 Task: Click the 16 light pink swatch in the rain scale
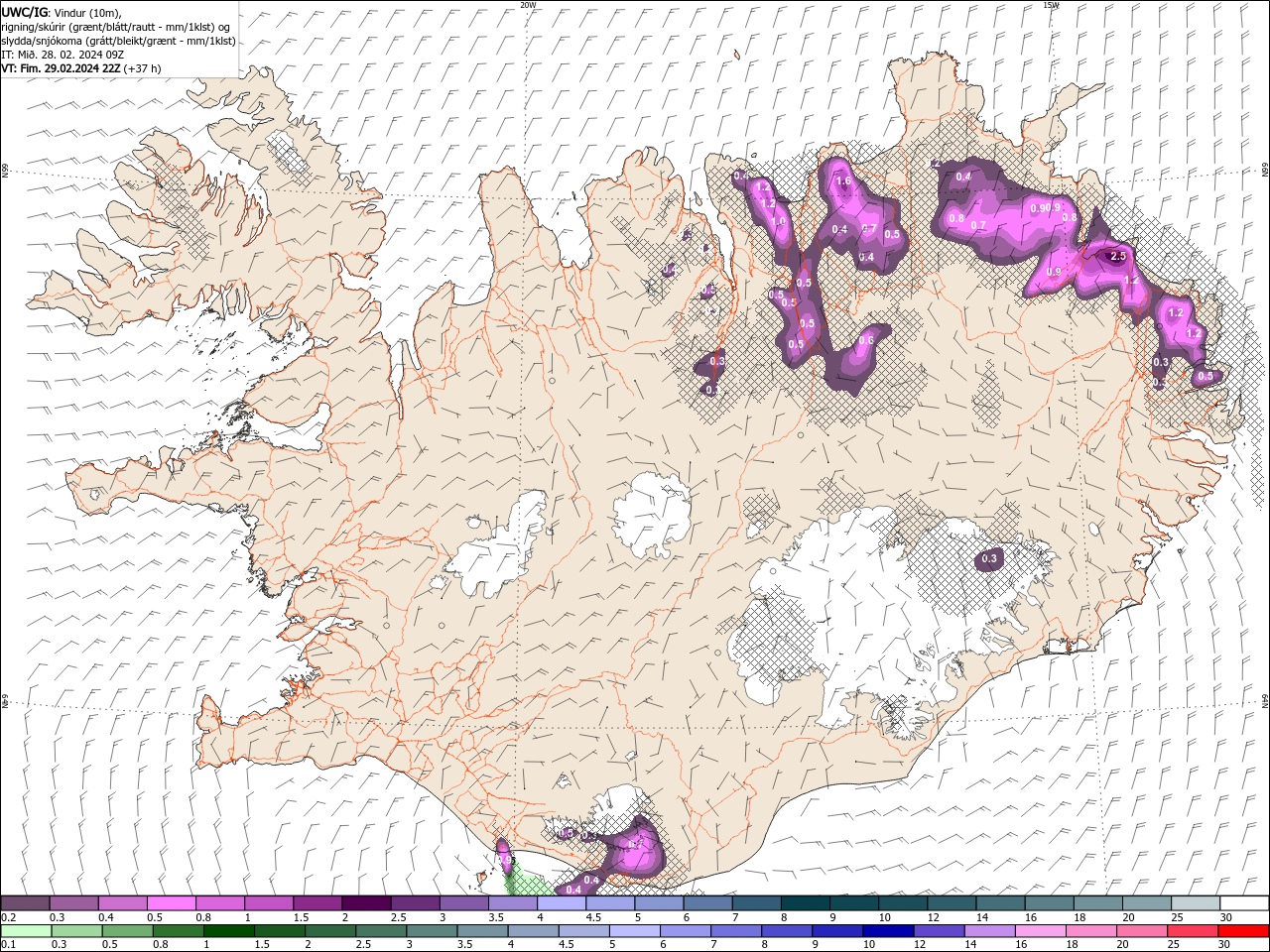(1039, 931)
